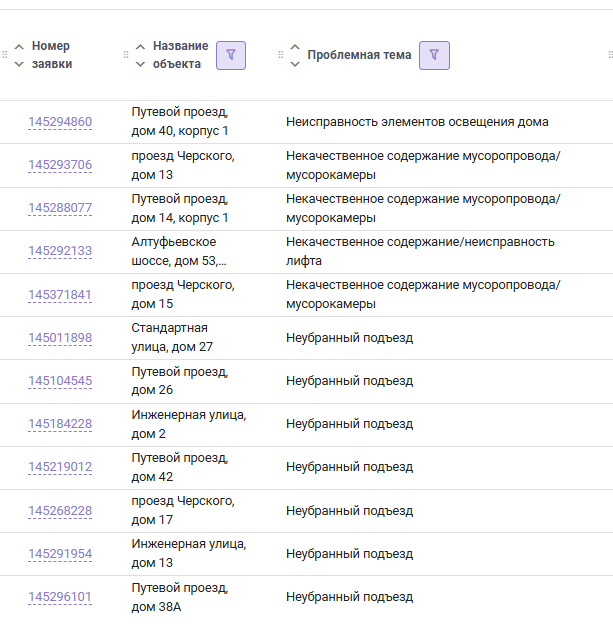This screenshot has width=613, height=644.
Task: Sort Проблемная тема descending with down arrow
Action: coord(295,64)
